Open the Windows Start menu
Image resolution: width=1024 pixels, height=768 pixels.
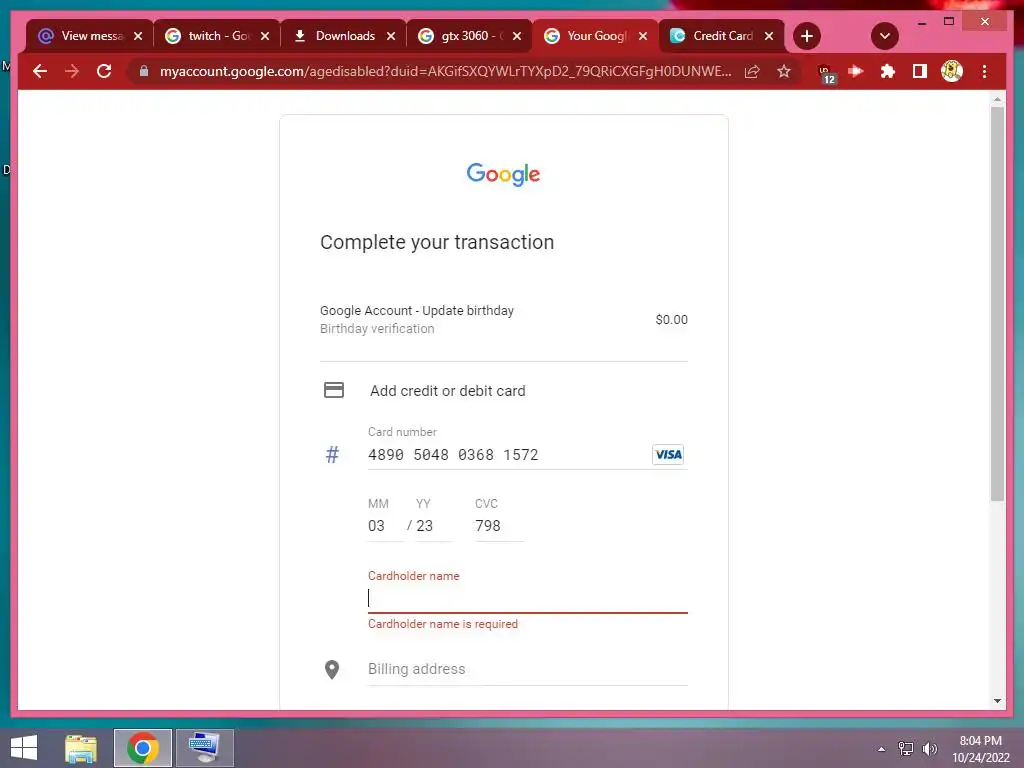click(24, 748)
